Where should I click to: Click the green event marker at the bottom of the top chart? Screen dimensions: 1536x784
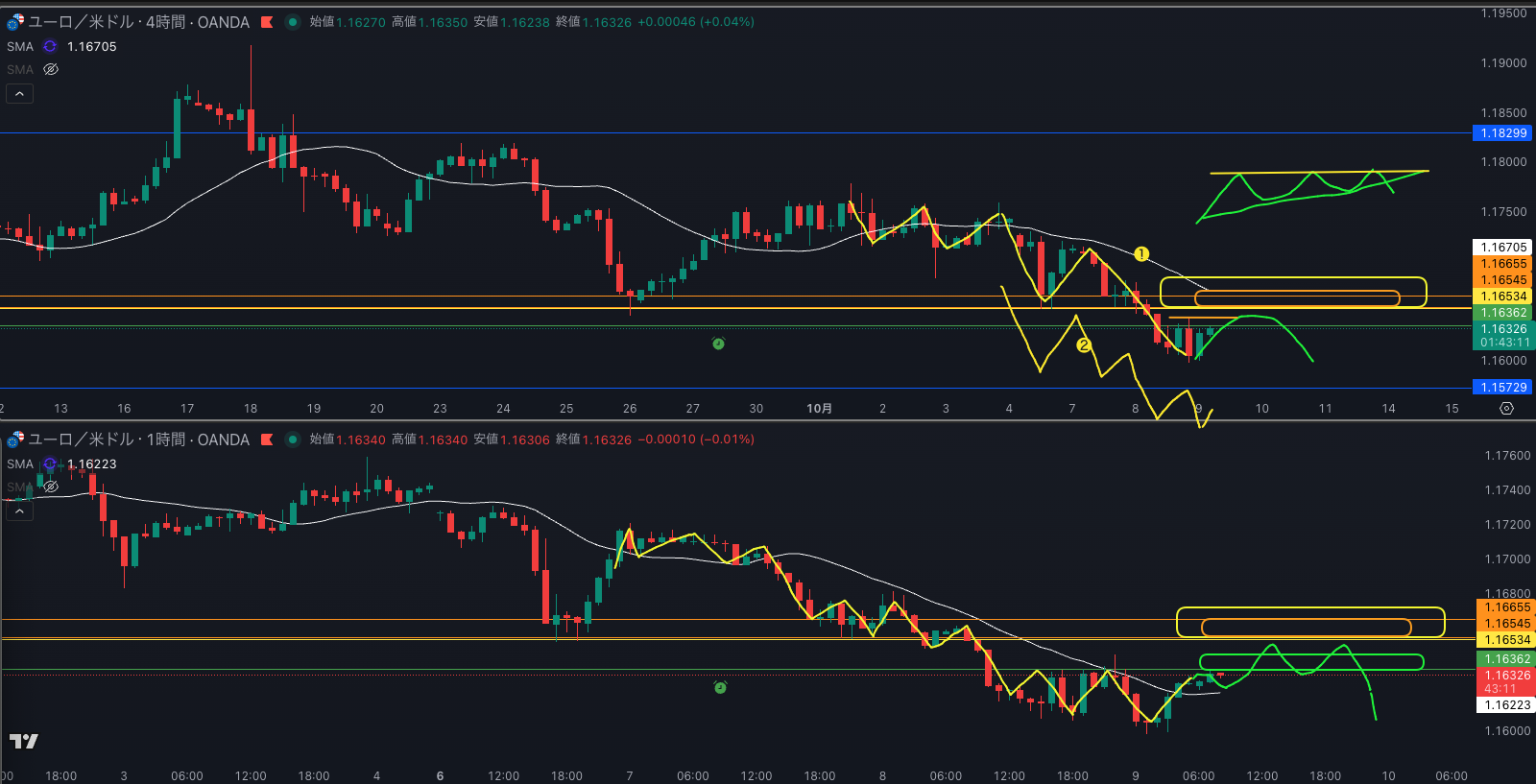point(718,344)
